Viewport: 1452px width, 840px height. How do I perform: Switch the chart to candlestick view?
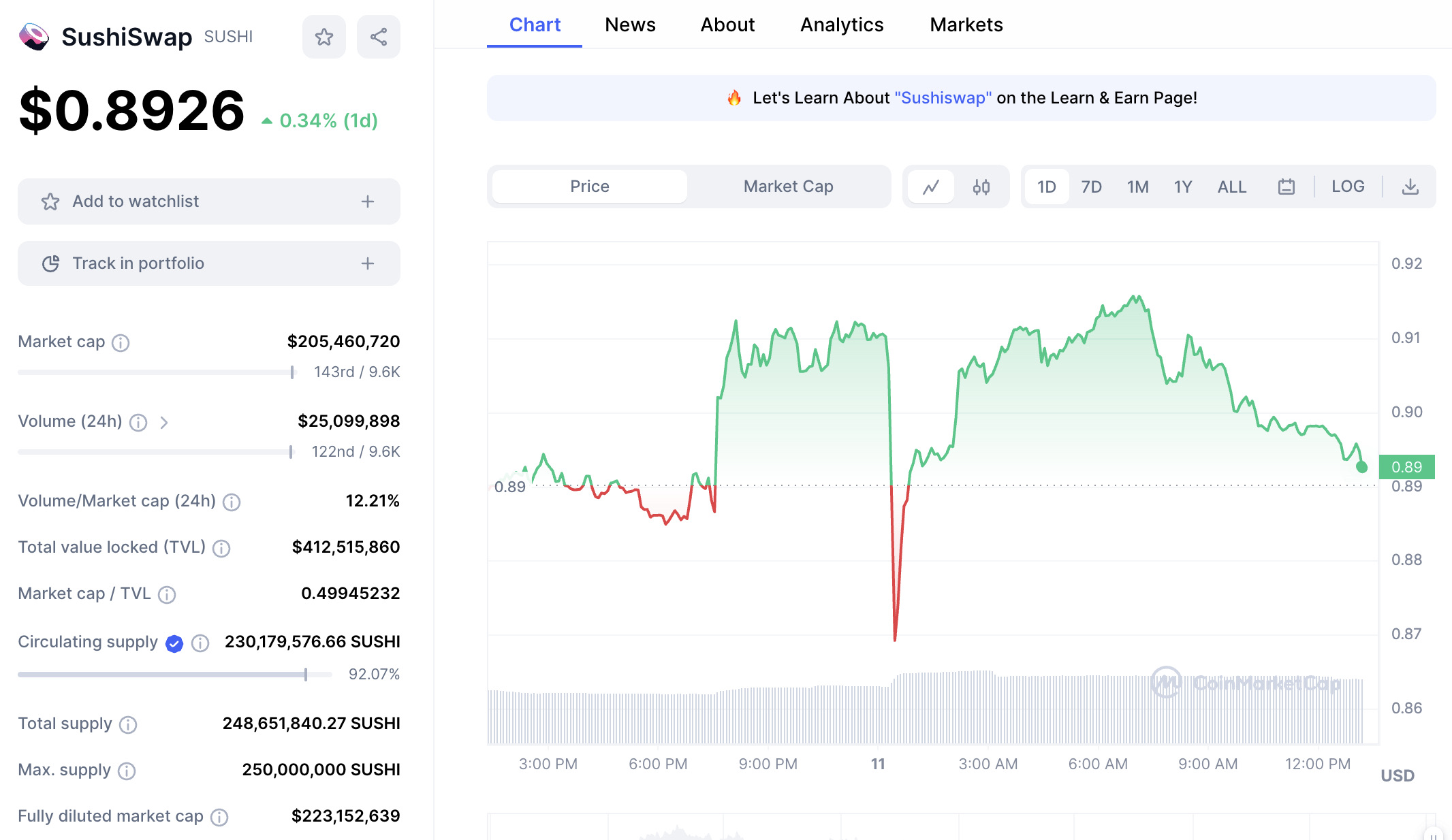982,187
